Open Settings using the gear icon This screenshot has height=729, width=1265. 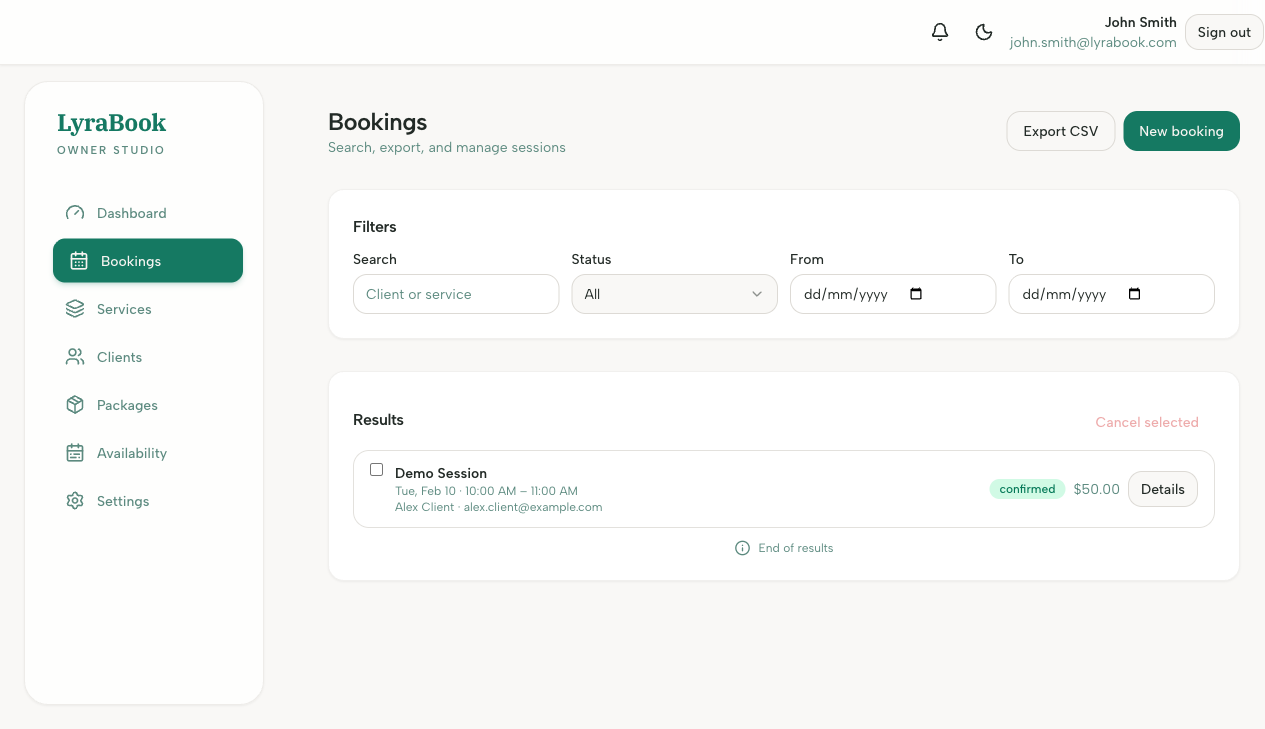[74, 500]
